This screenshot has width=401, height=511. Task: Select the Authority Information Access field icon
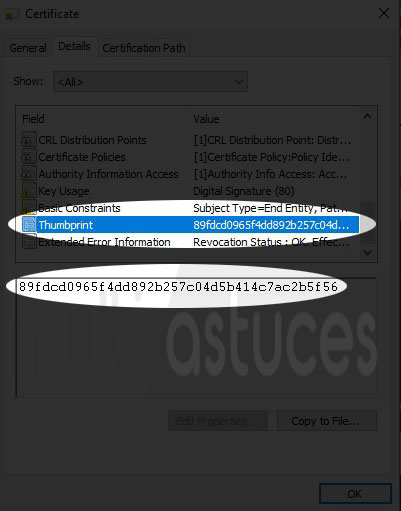(x=29, y=174)
